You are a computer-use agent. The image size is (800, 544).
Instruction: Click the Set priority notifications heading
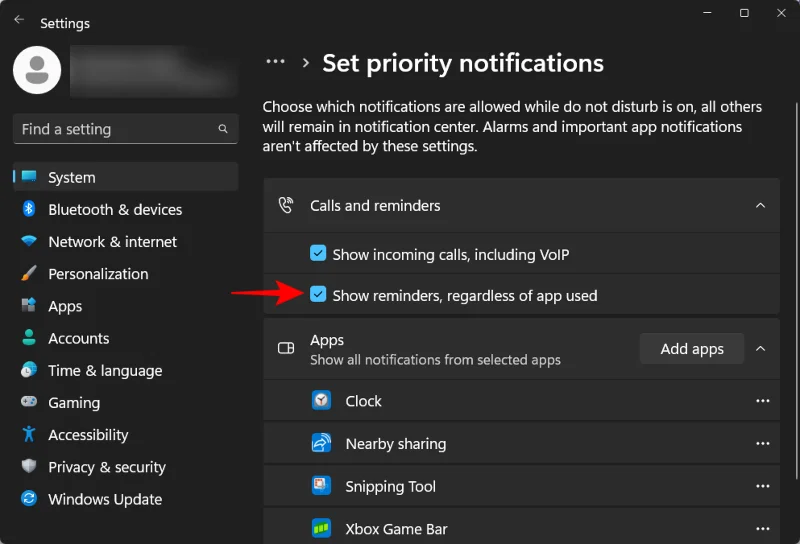tap(463, 63)
